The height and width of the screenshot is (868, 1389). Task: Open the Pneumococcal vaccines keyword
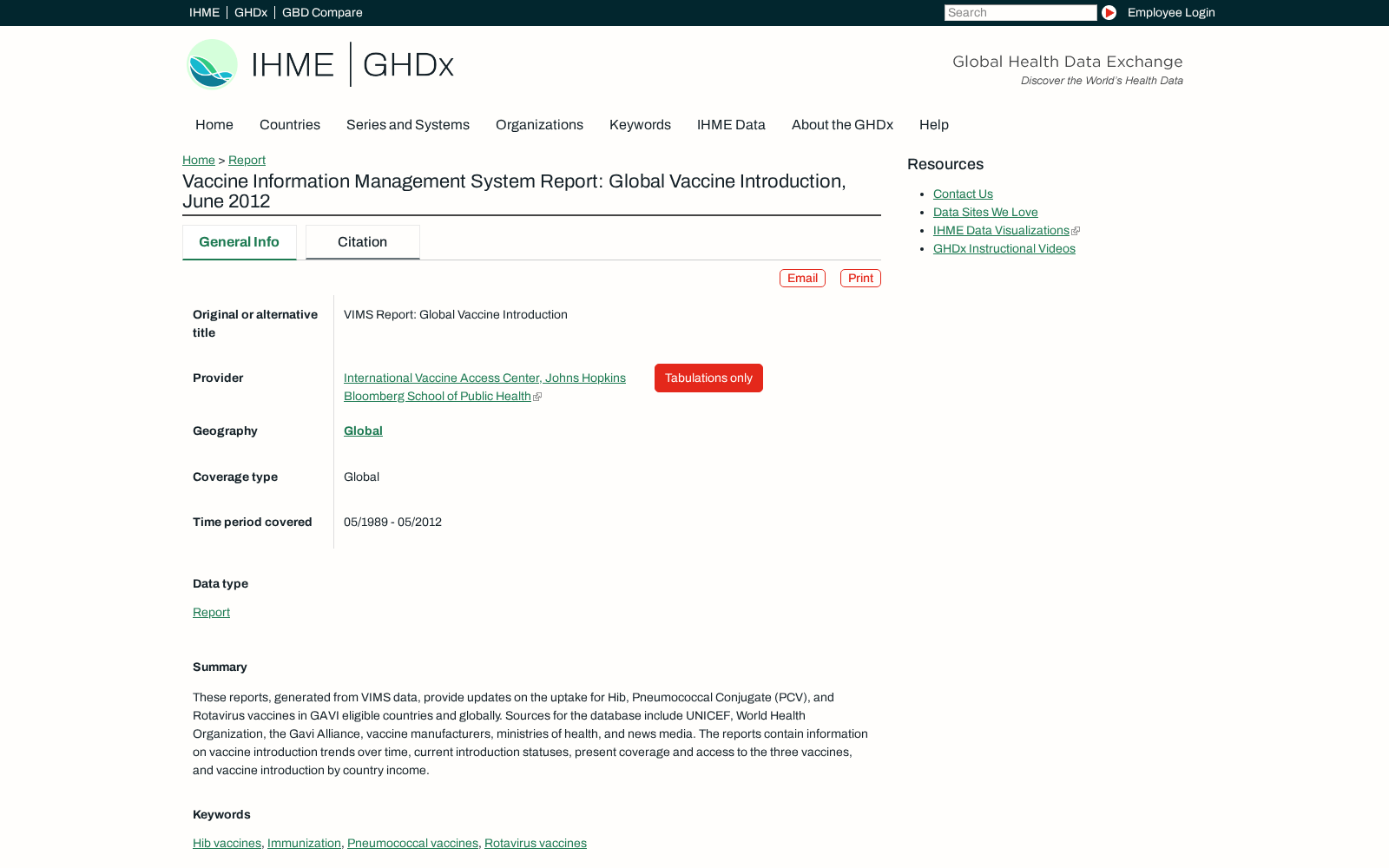click(412, 844)
